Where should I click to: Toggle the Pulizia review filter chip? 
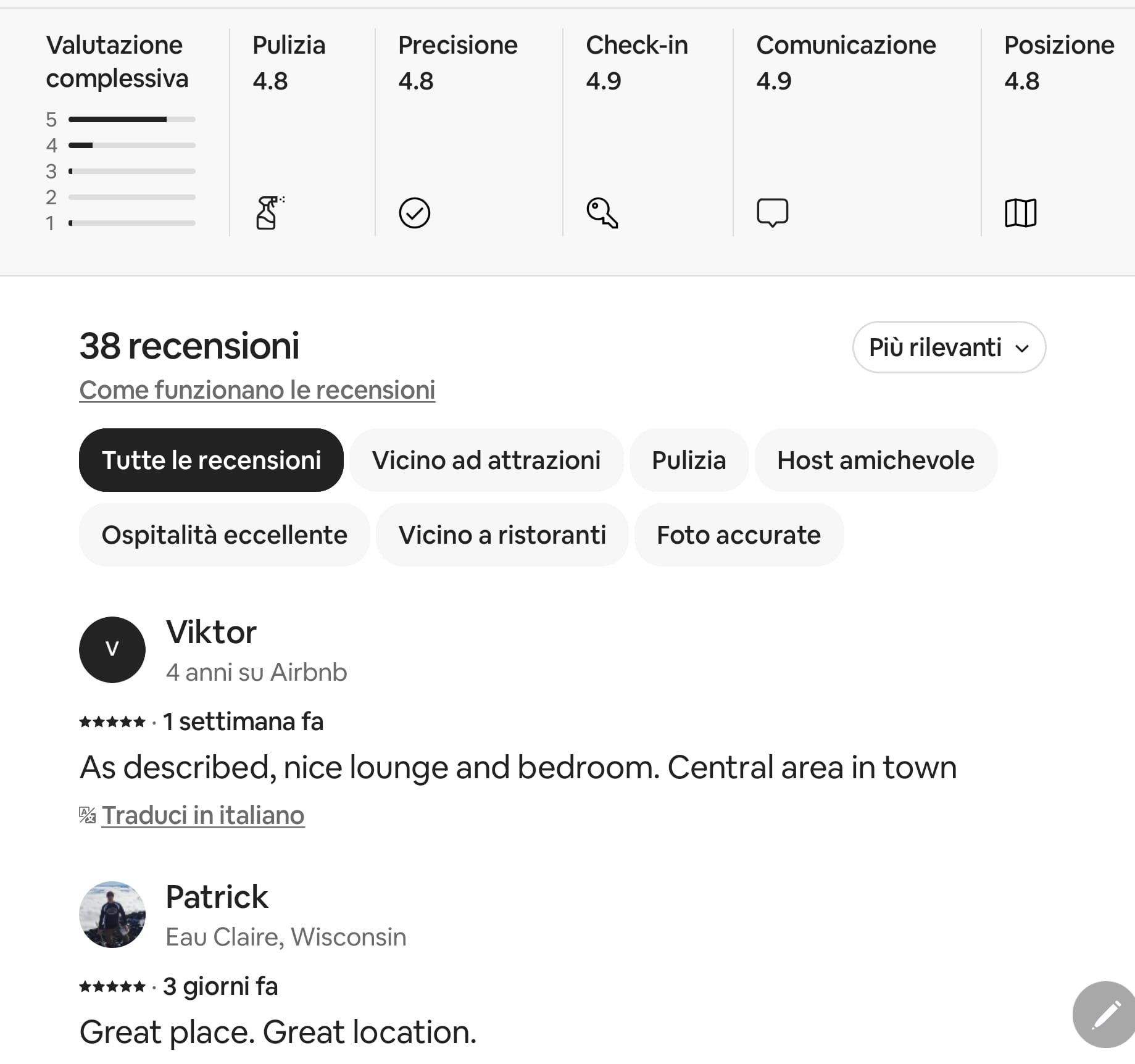[688, 460]
